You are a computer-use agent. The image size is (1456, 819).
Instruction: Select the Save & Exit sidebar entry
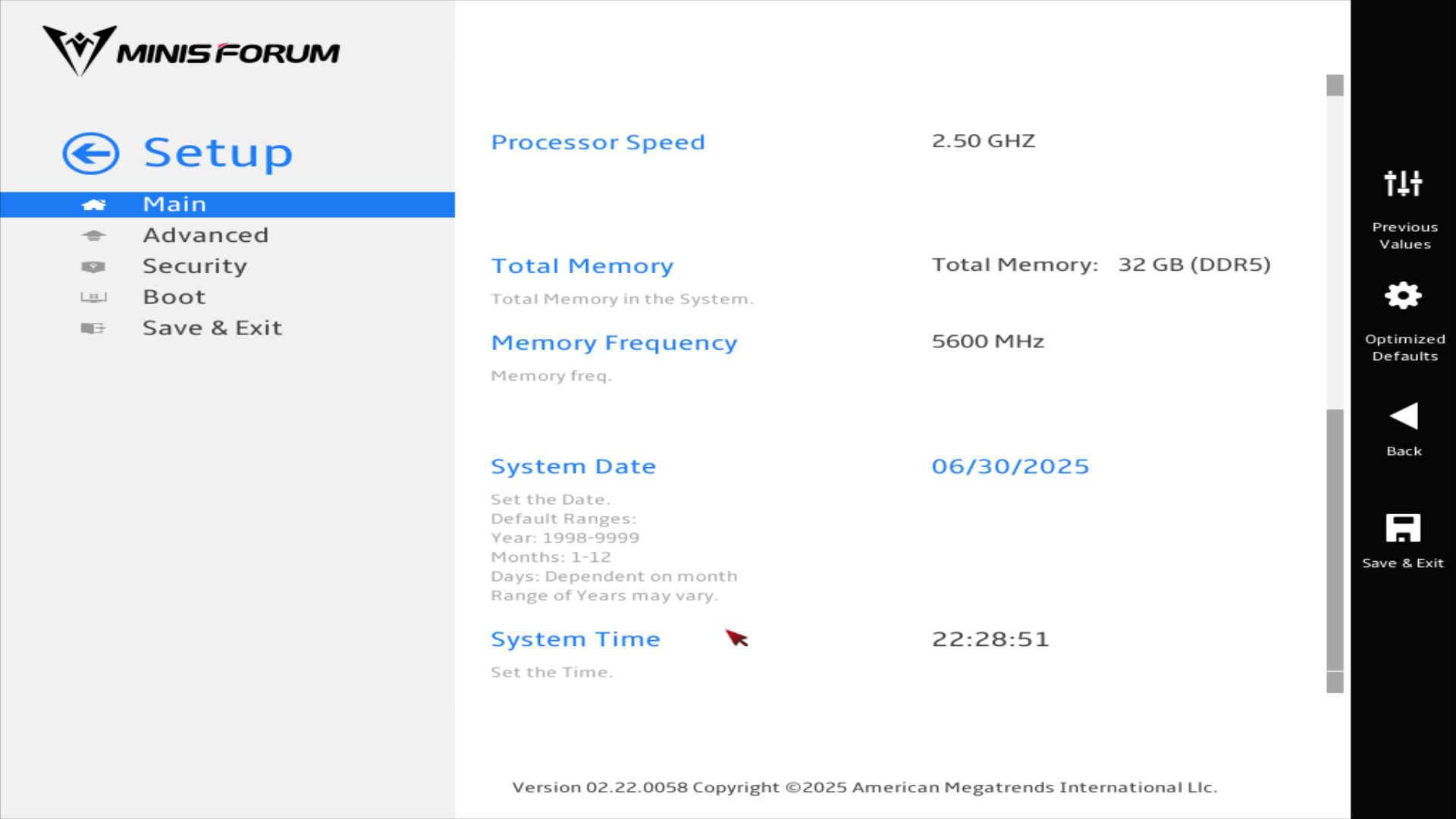[x=212, y=328]
